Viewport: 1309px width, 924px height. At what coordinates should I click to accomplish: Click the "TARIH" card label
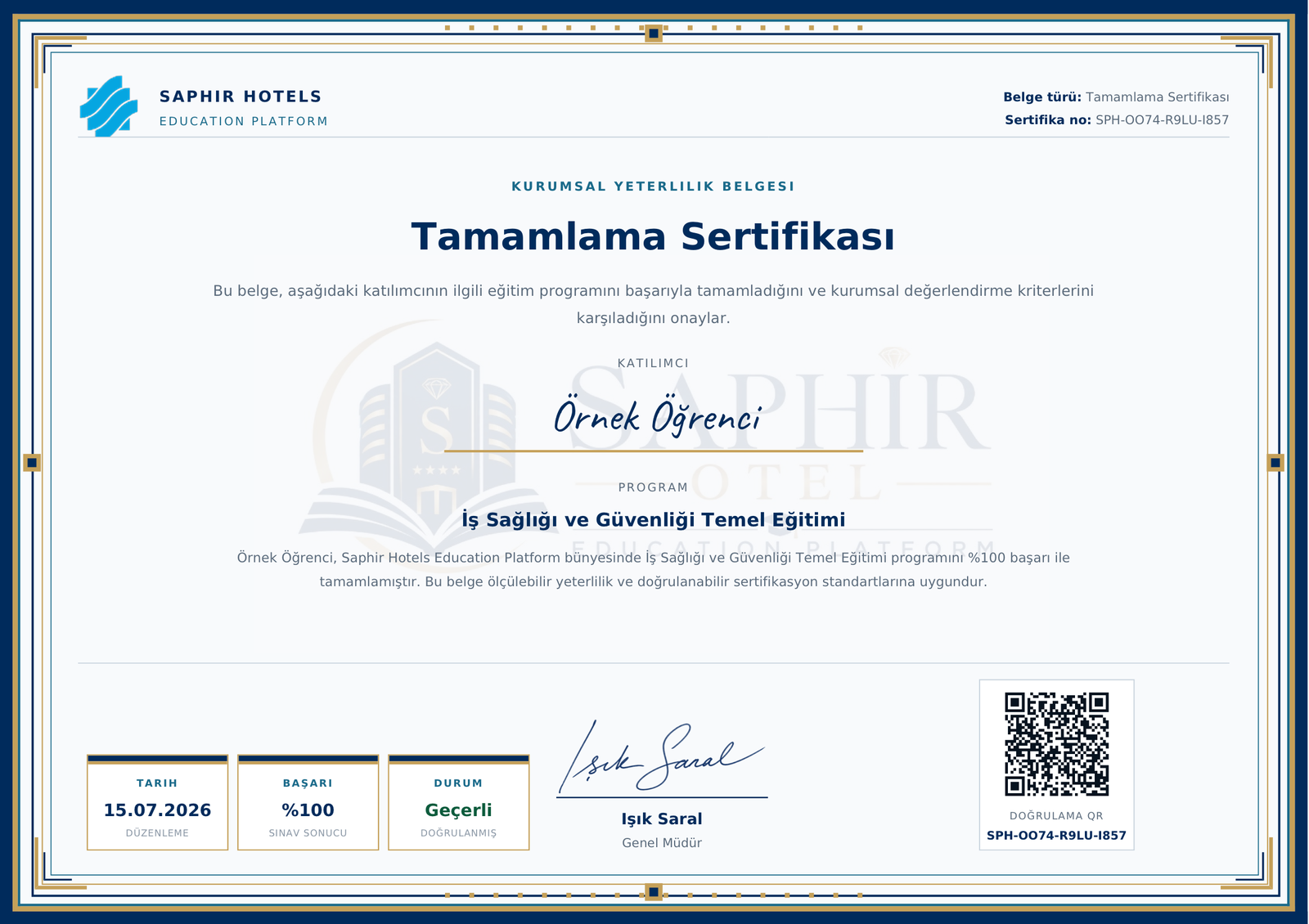tap(157, 783)
